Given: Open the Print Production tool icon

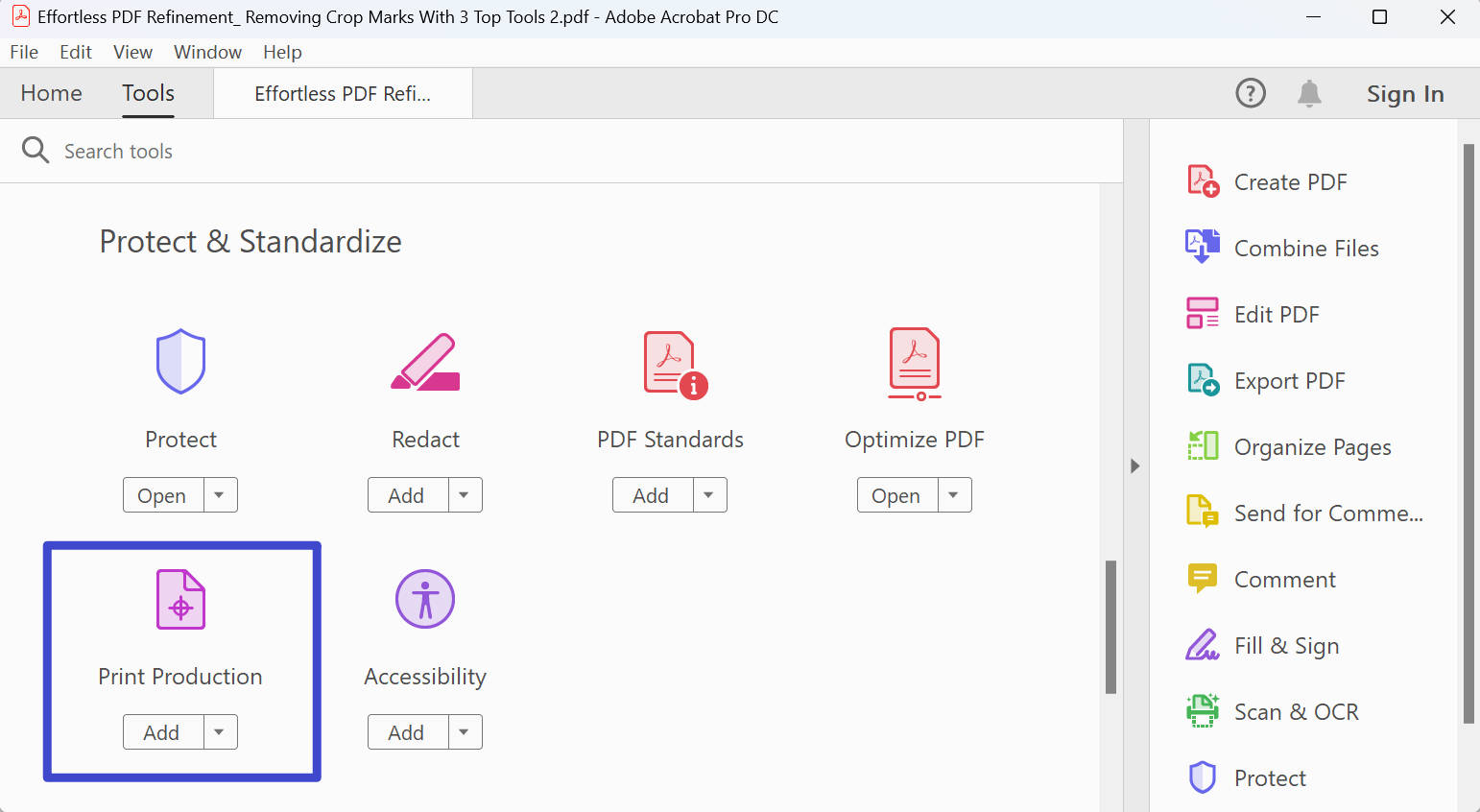Looking at the screenshot, I should [x=180, y=599].
